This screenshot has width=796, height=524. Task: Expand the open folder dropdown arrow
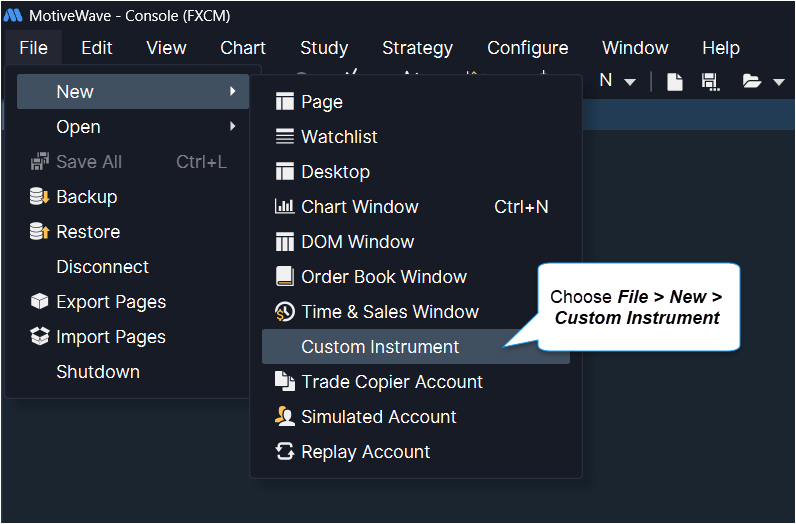point(779,82)
